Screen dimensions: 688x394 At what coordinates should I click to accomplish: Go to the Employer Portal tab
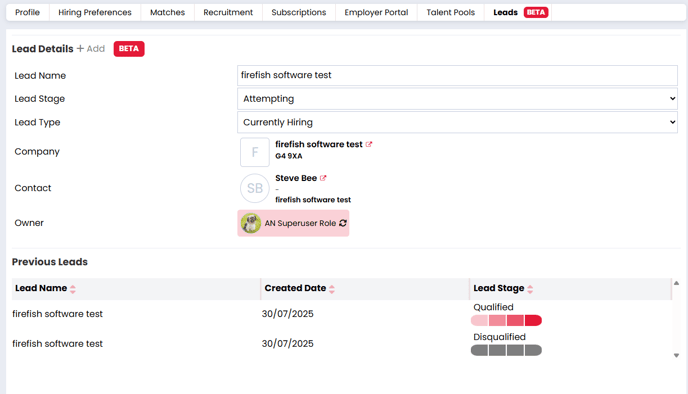click(376, 12)
